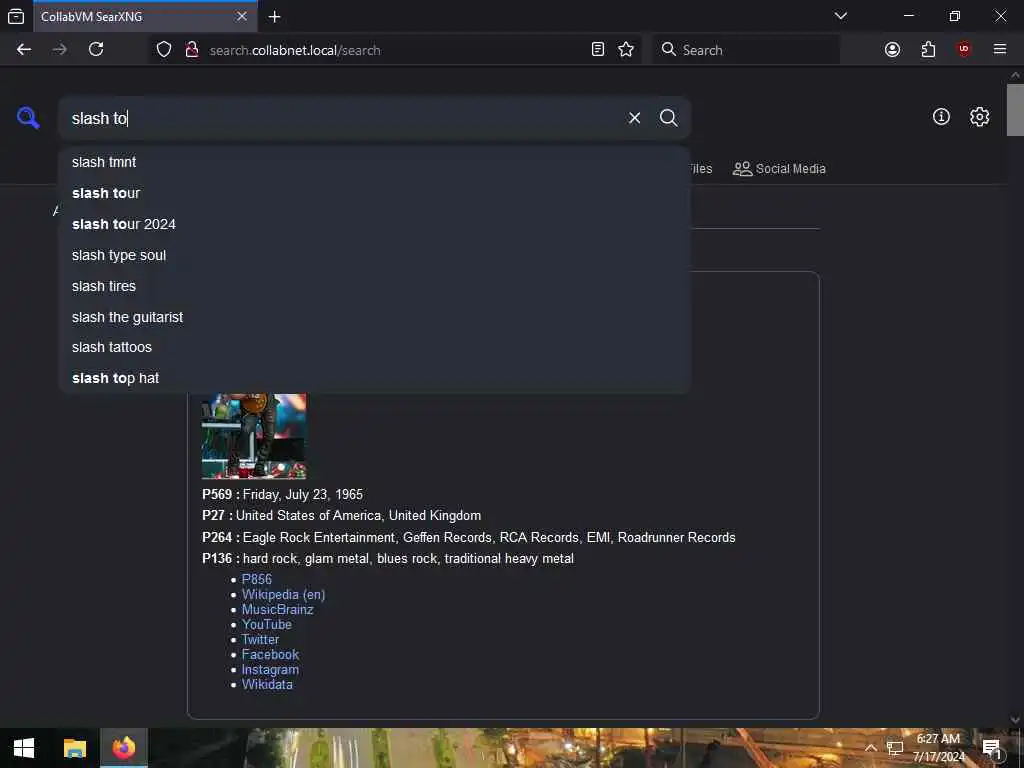This screenshot has width=1024, height=768.
Task: Click the insecure connection padlock icon
Action: 192,50
